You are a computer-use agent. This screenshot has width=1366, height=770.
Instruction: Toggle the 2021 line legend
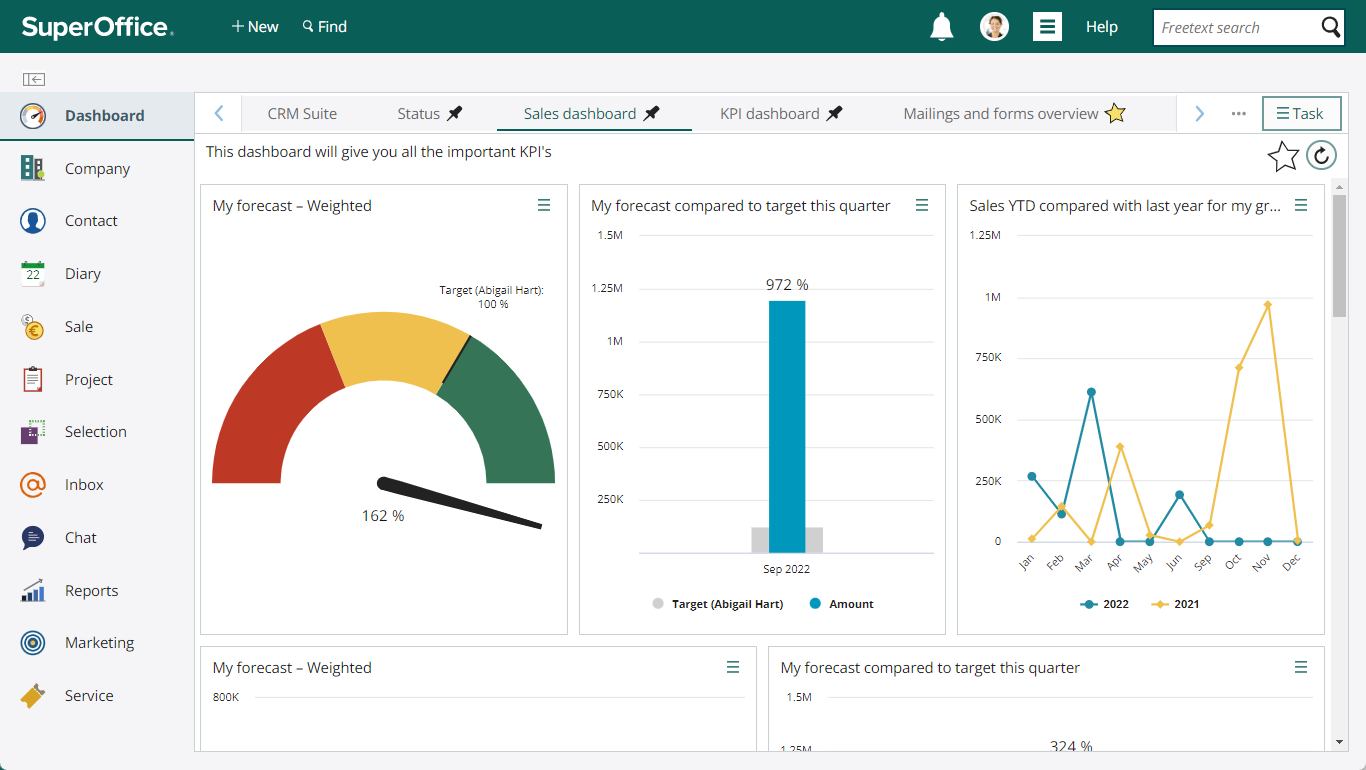point(1175,604)
